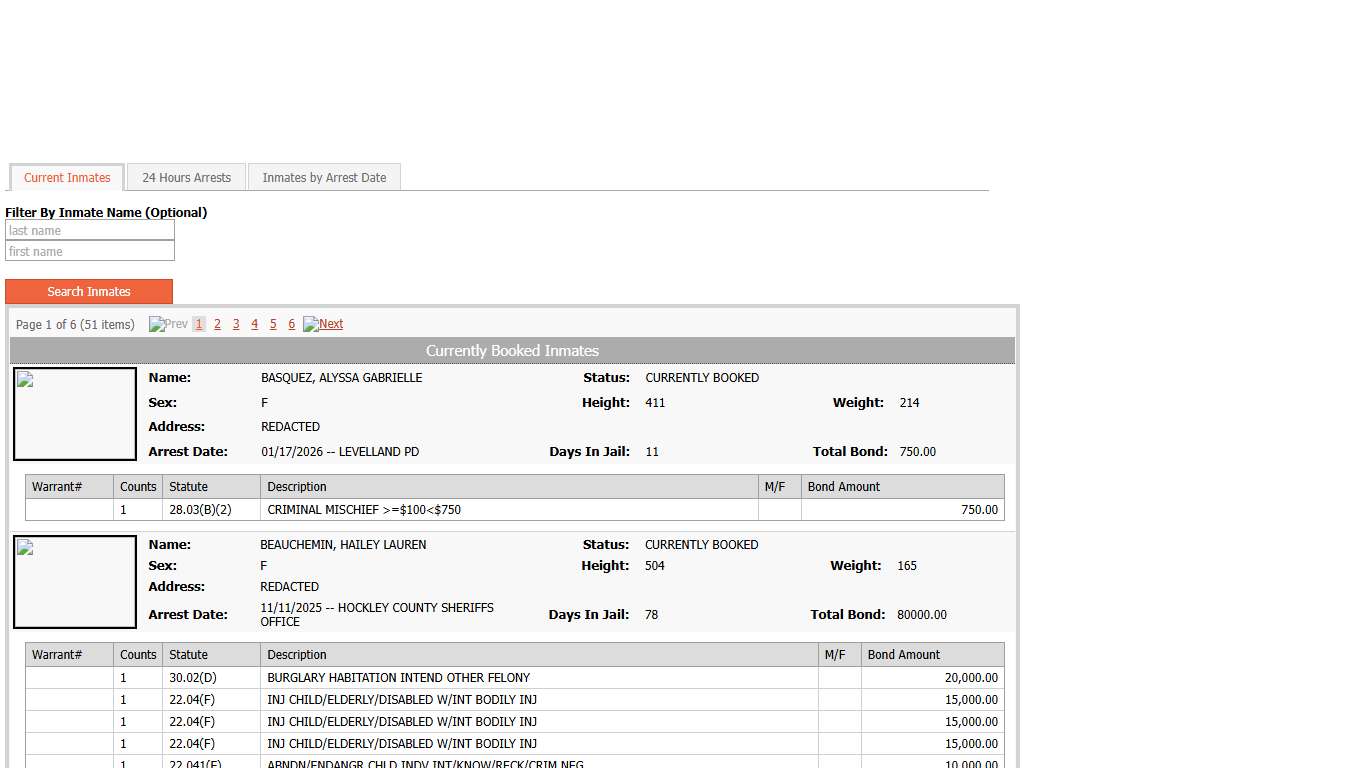
Task: Go to results page 1
Action: (x=199, y=324)
